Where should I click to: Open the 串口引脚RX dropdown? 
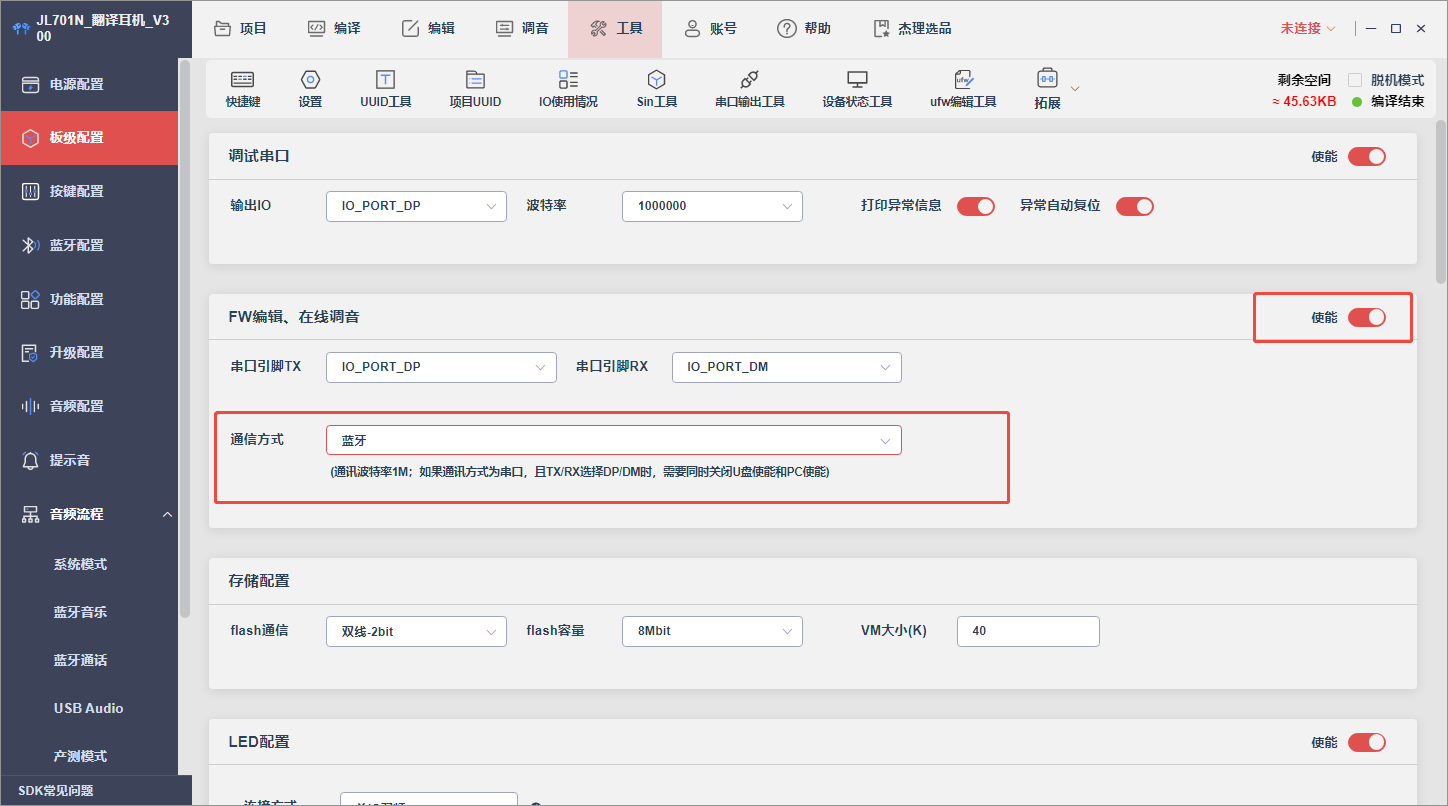click(787, 367)
